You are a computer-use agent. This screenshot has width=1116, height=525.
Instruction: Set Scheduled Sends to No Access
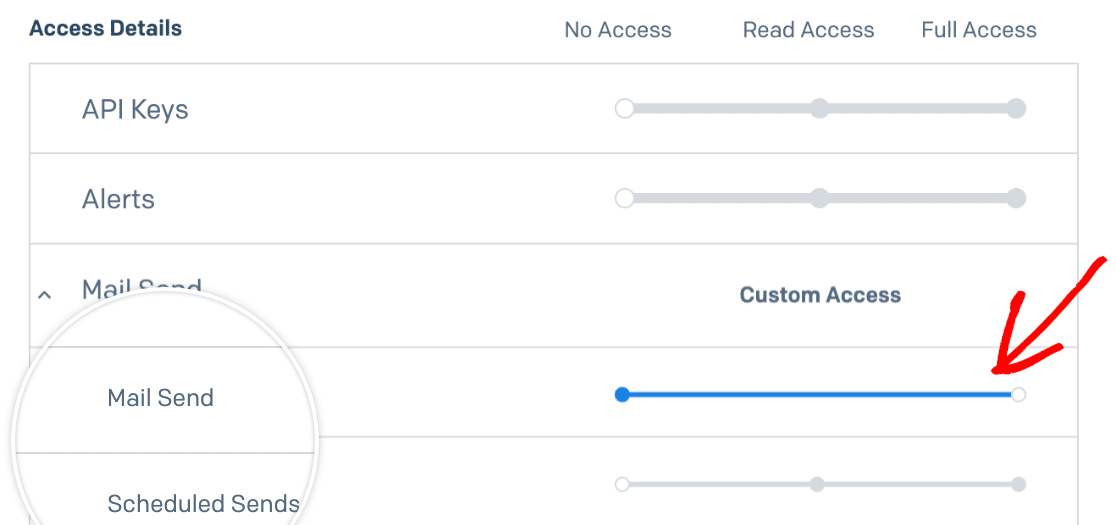click(622, 484)
